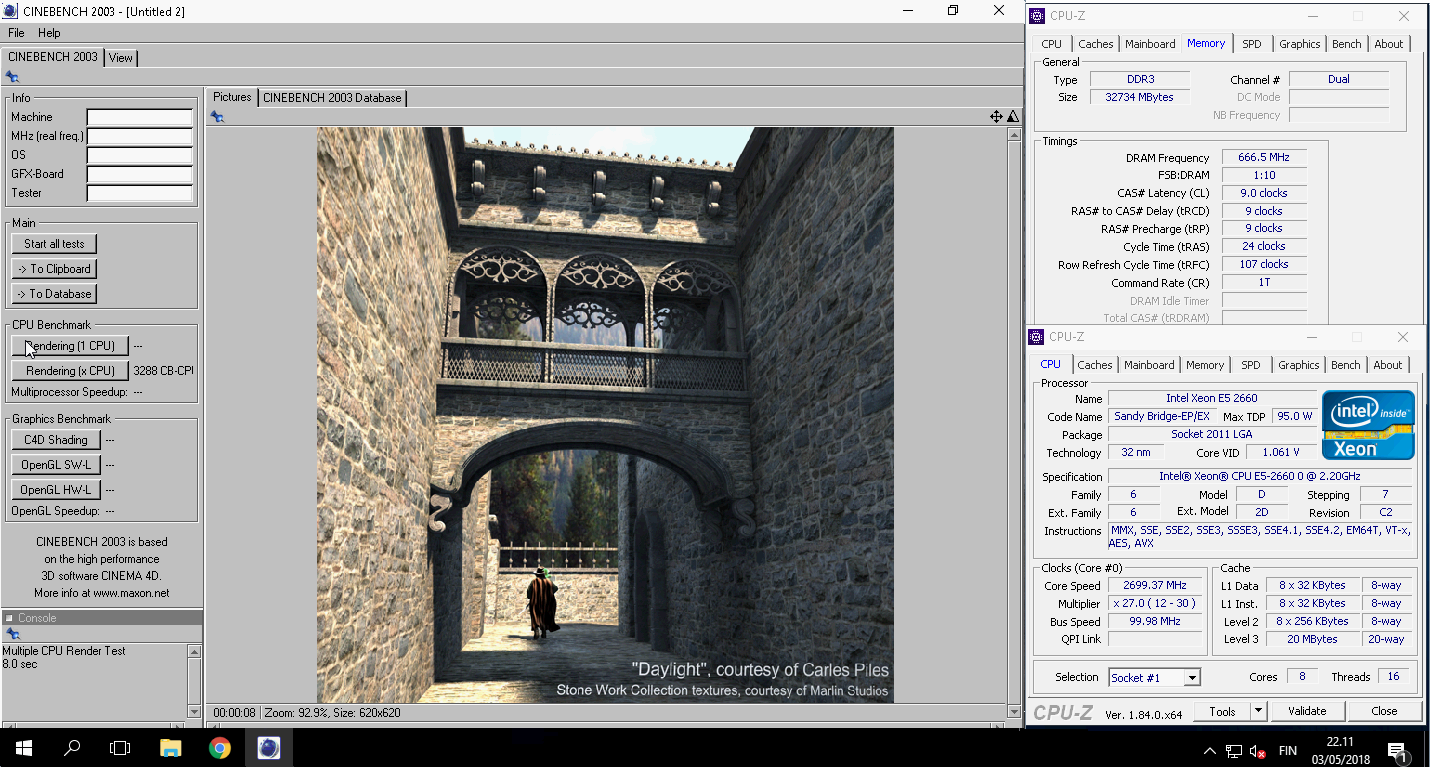Click the CINEBENCH taskbar icon
This screenshot has width=1430, height=767.
tap(268, 748)
